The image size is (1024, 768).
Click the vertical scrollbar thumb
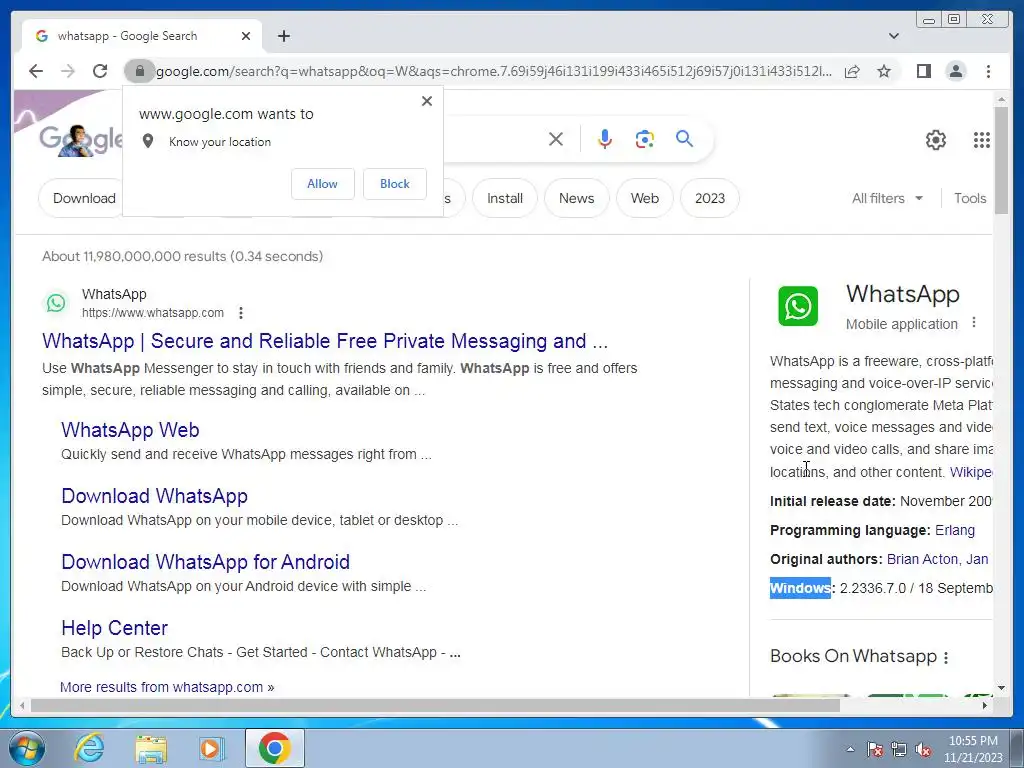click(x=1001, y=160)
